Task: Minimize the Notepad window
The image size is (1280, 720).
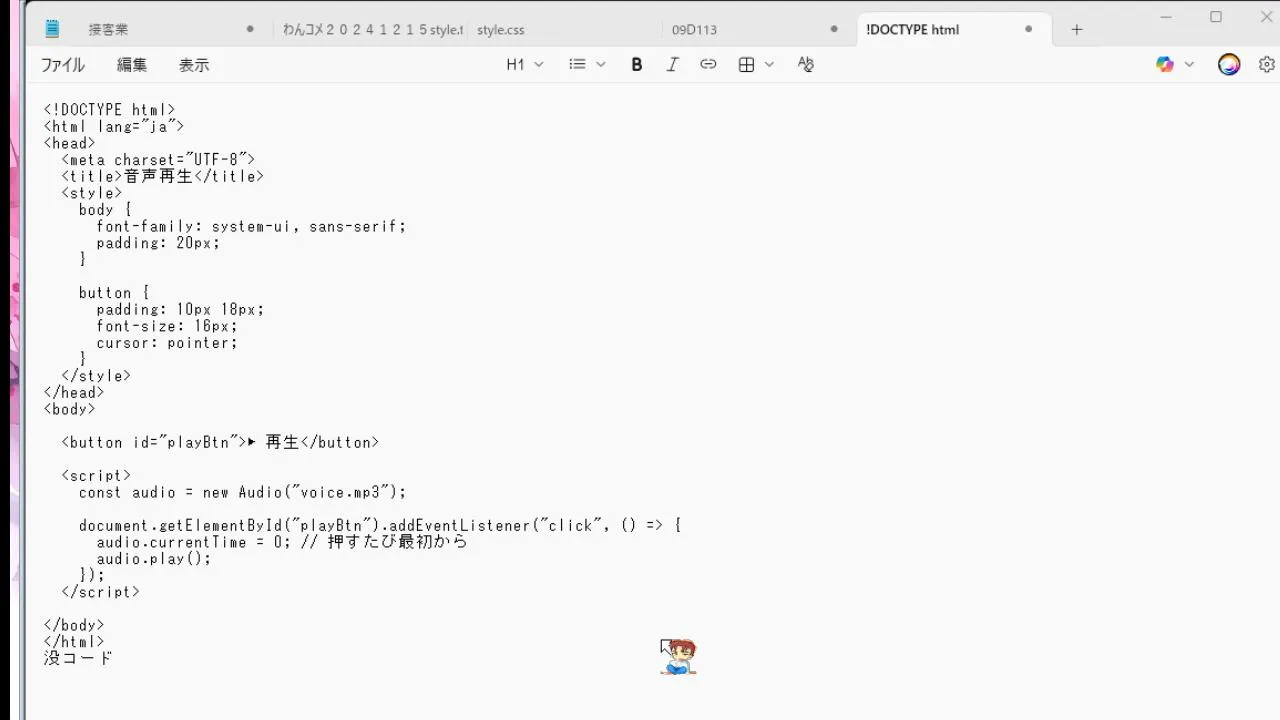Action: point(1167,17)
